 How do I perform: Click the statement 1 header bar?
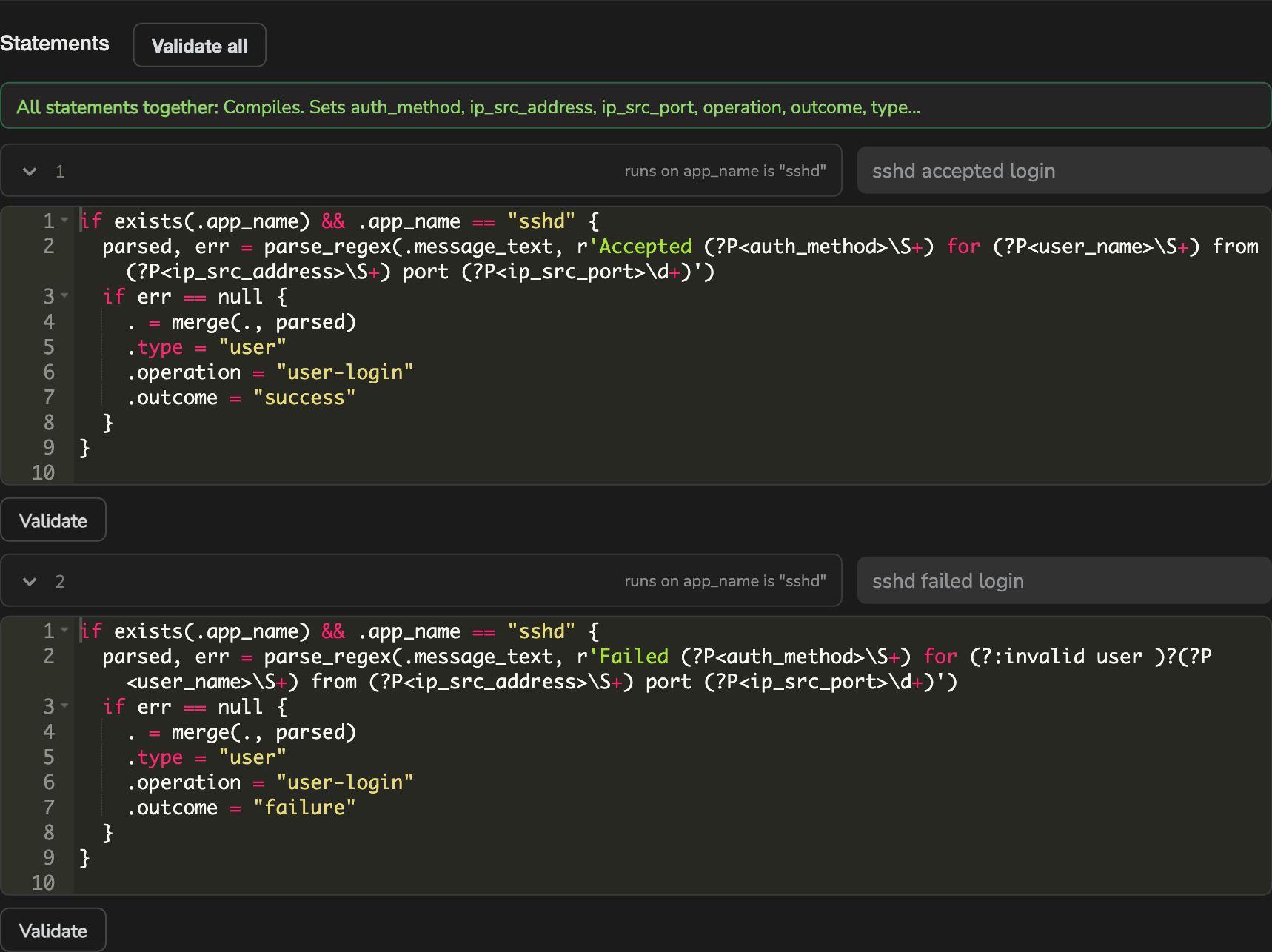coord(421,170)
